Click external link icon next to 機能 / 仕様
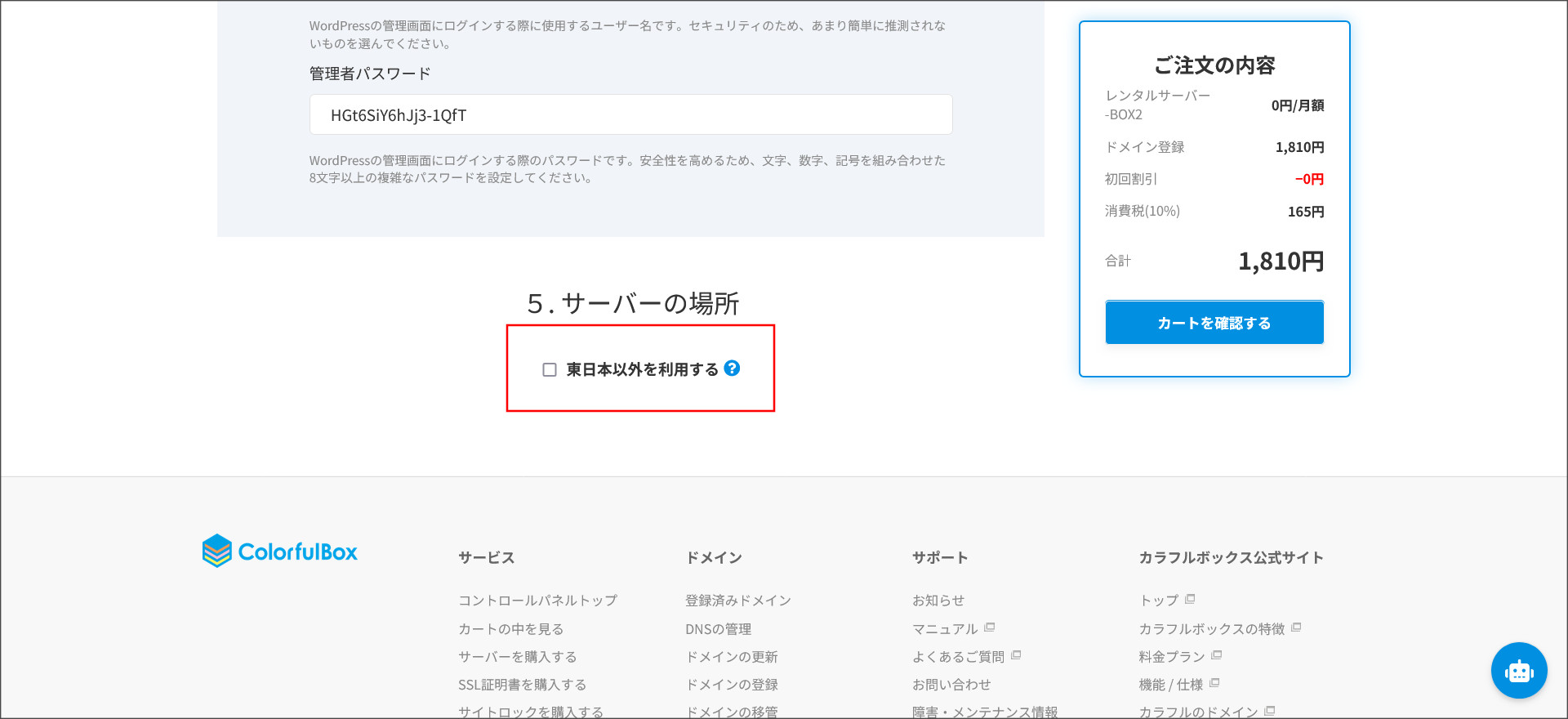Viewport: 1568px width, 719px height. click(1214, 683)
